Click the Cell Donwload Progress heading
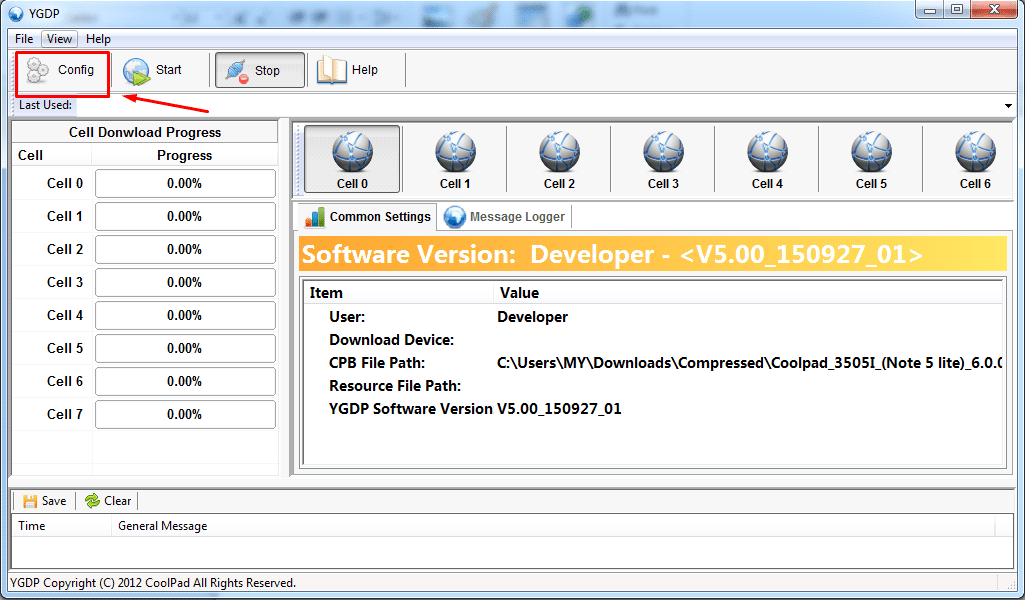 pyautogui.click(x=145, y=132)
